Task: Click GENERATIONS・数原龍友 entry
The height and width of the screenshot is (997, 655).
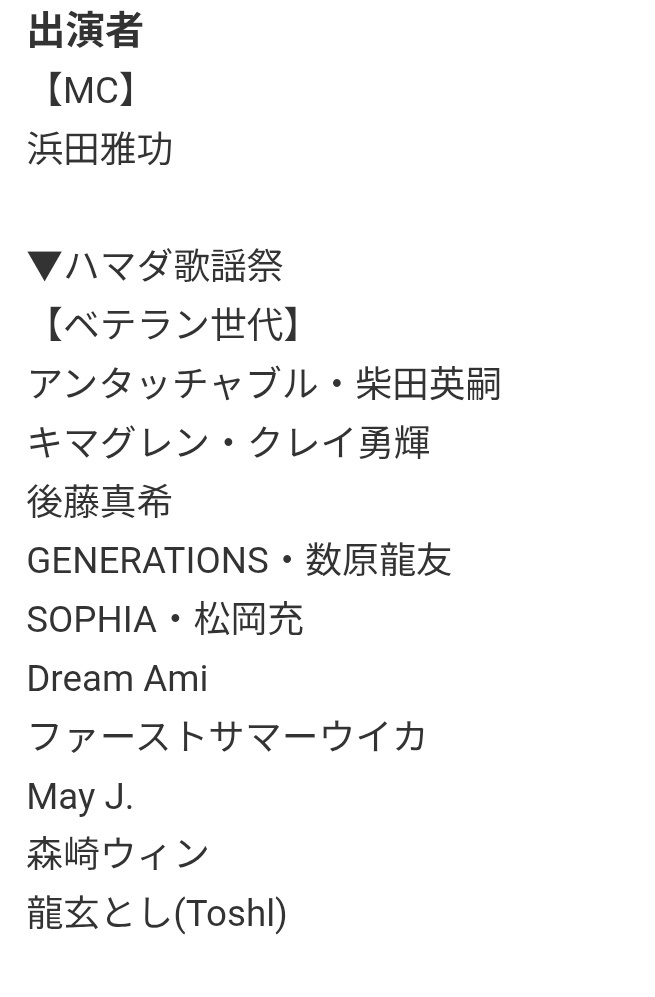Action: (x=239, y=560)
